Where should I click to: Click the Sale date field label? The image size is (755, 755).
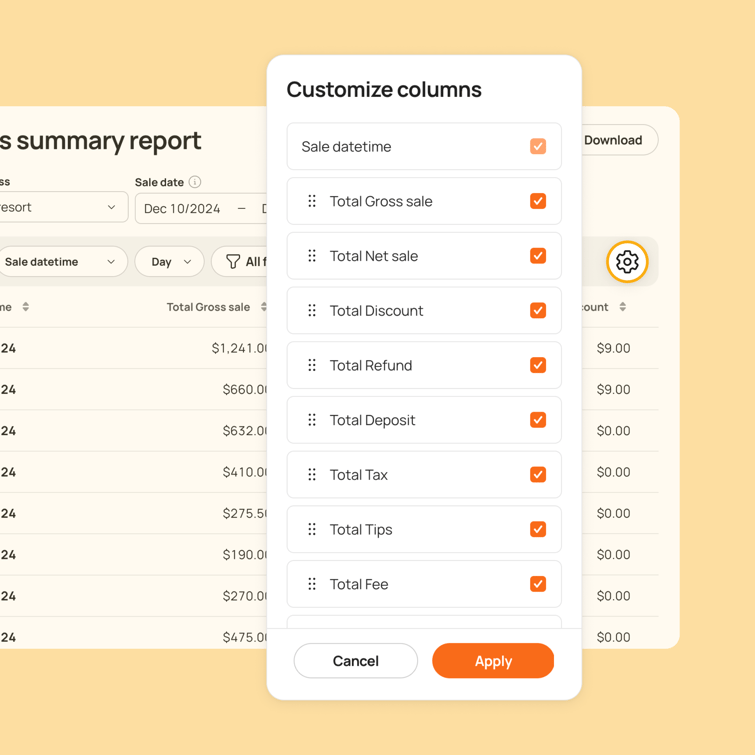pos(159,182)
